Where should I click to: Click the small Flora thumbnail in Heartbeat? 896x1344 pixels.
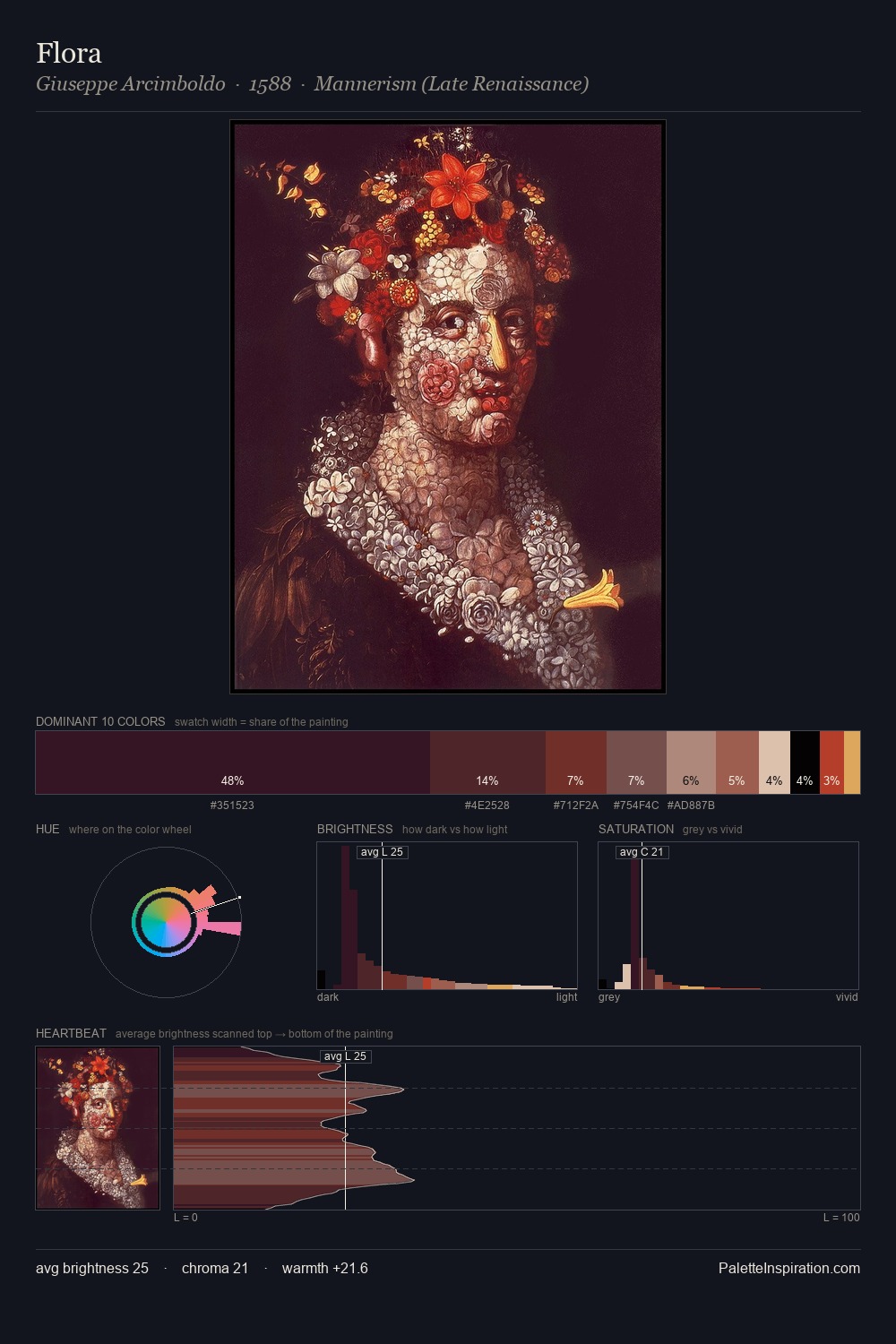tap(98, 1128)
